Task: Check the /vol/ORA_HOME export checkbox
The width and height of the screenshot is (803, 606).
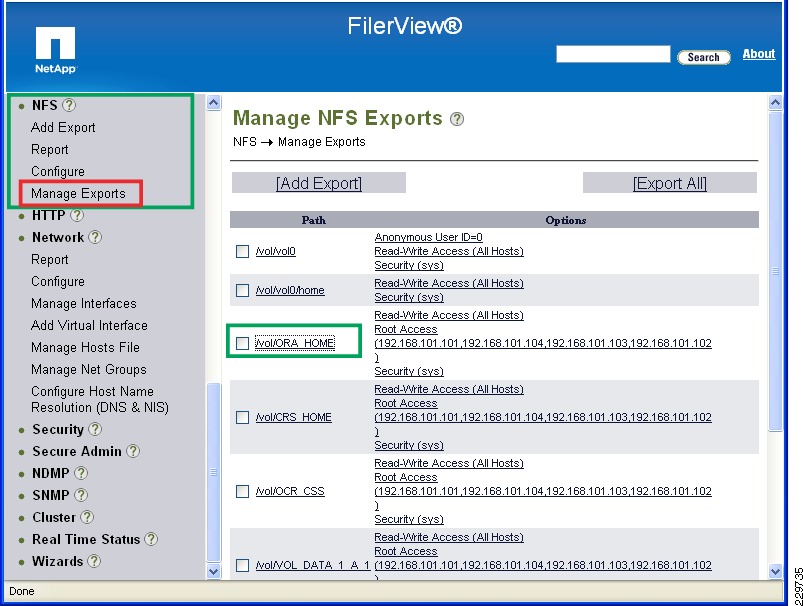Action: tap(242, 343)
